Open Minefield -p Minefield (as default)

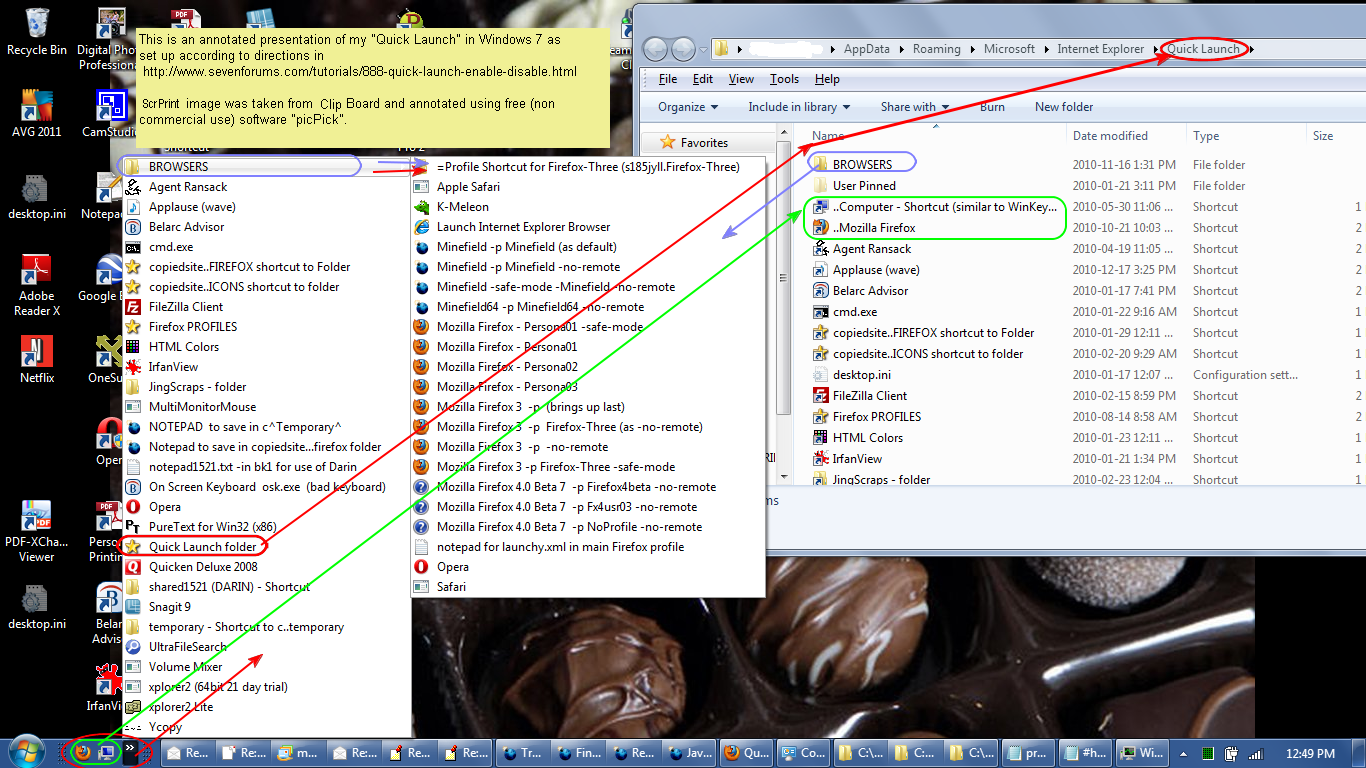[x=527, y=247]
